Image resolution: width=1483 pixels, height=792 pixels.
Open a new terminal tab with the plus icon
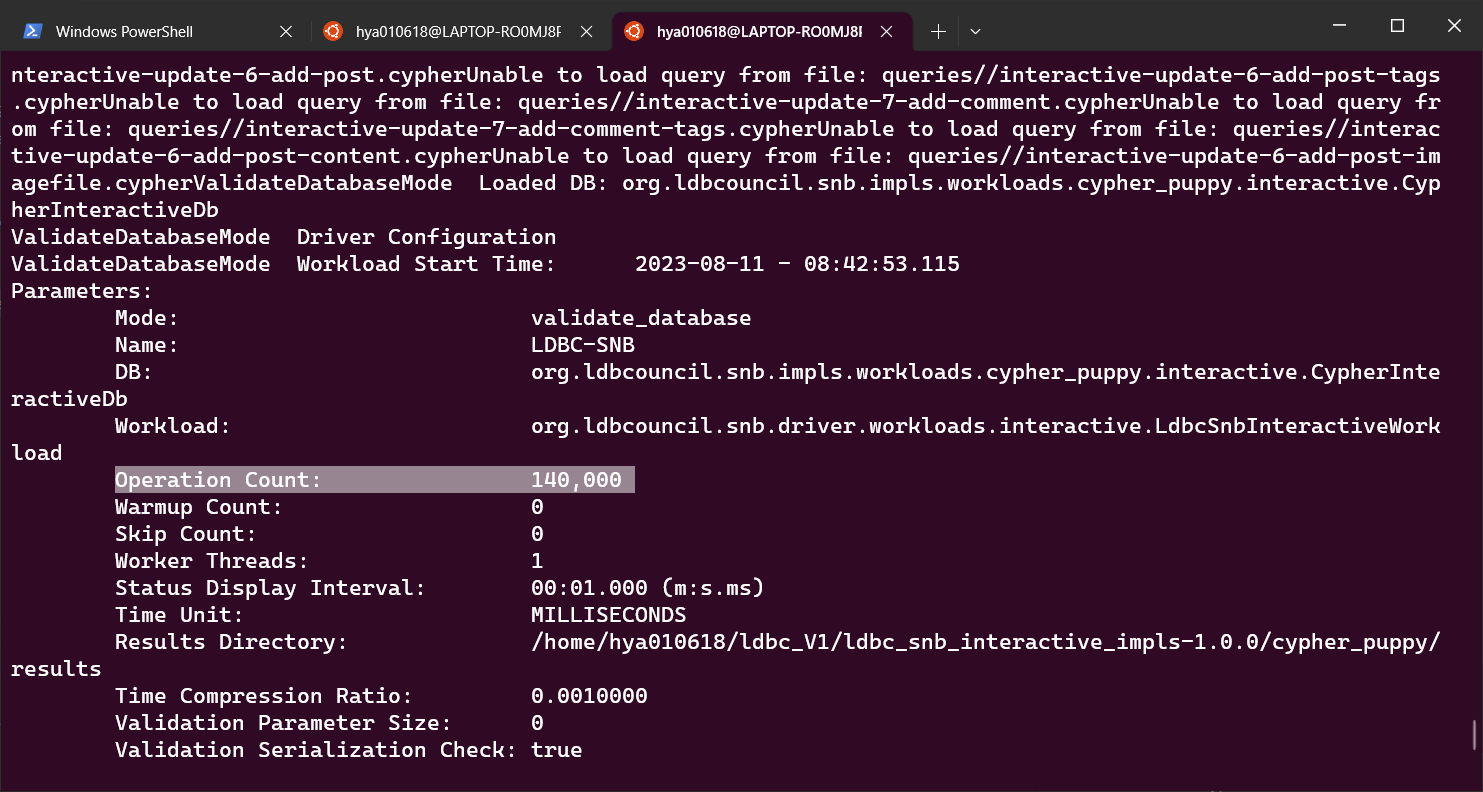click(938, 31)
